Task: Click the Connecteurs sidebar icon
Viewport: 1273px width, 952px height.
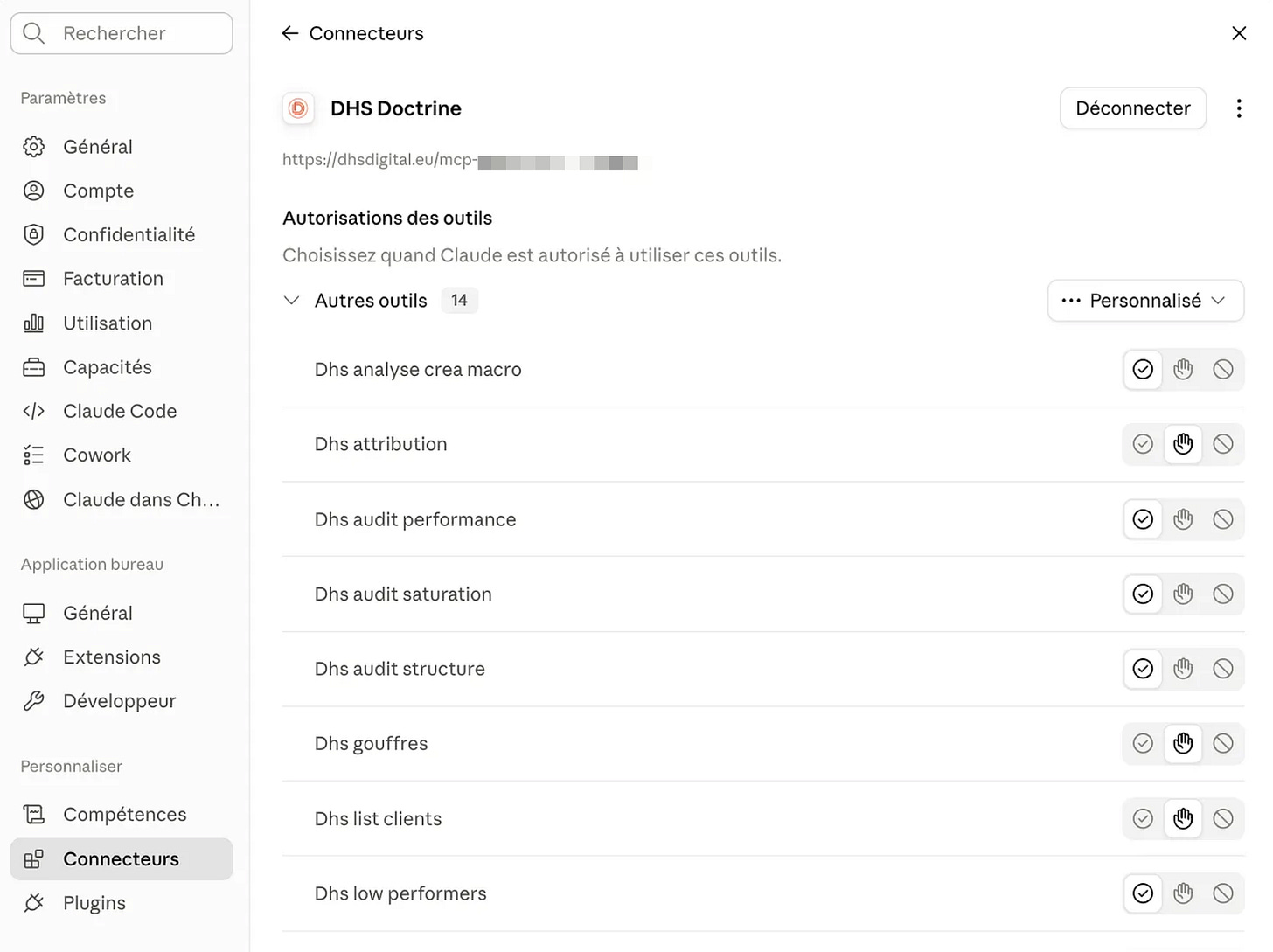Action: pos(34,859)
